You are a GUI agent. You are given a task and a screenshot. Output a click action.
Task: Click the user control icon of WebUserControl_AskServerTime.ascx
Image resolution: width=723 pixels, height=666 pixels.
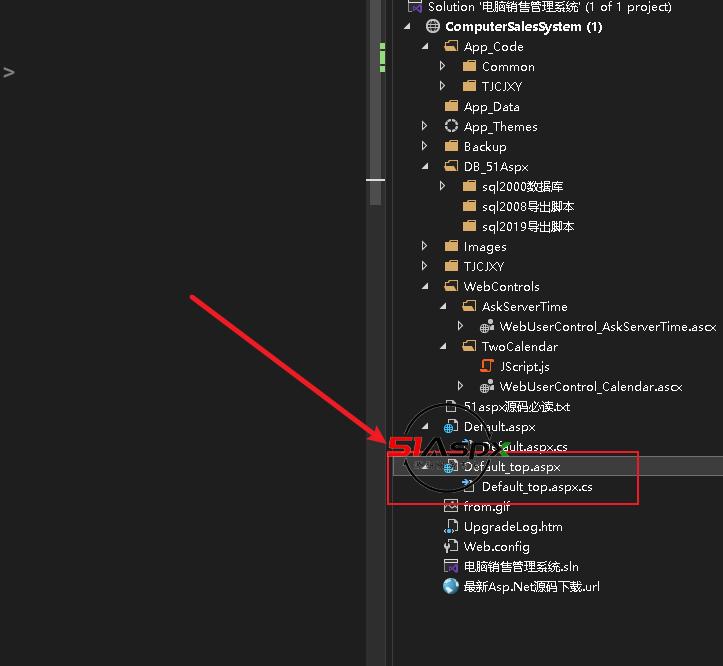(x=487, y=326)
